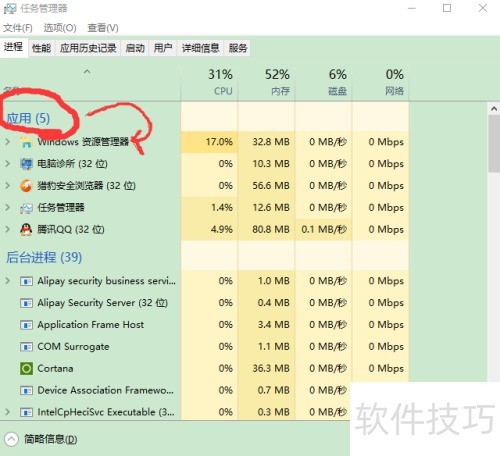Maximize the Task Manager window
Viewport: 500px width, 456px height.
pyautogui.click(x=447, y=8)
